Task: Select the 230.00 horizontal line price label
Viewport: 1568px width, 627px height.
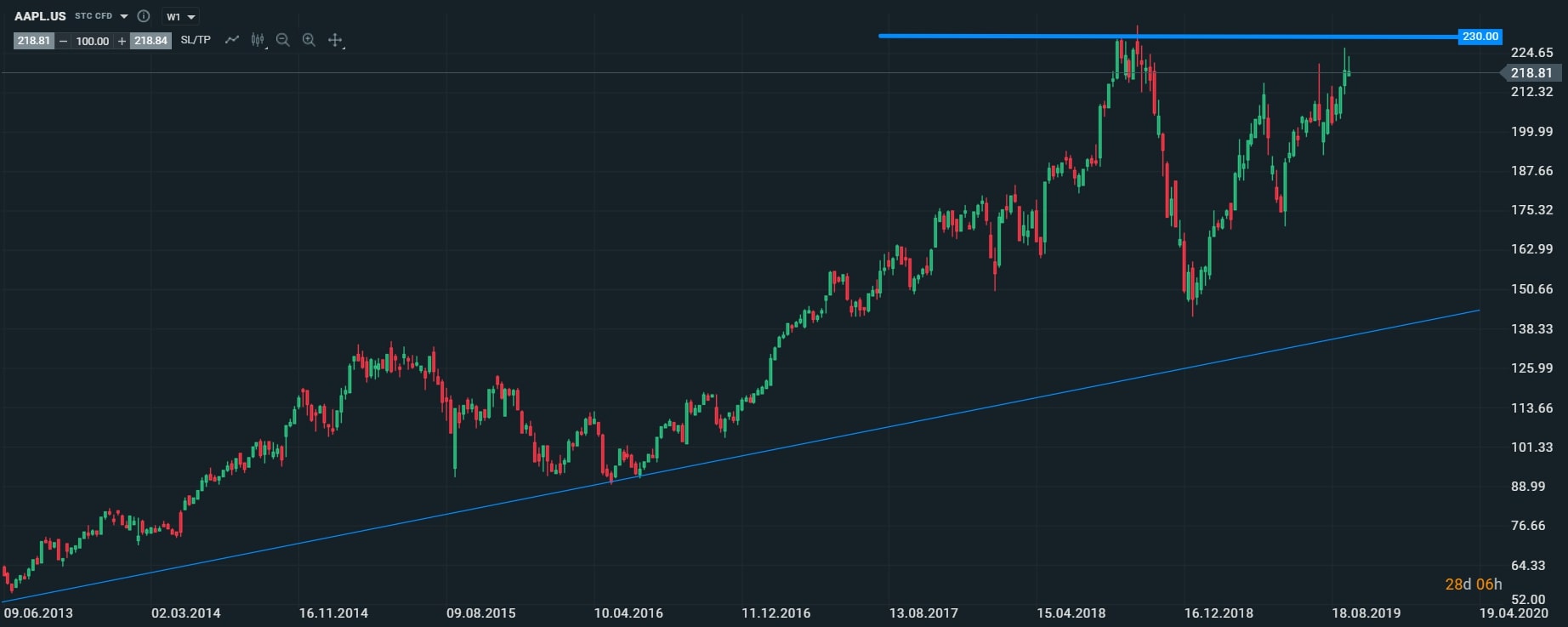Action: click(1480, 37)
